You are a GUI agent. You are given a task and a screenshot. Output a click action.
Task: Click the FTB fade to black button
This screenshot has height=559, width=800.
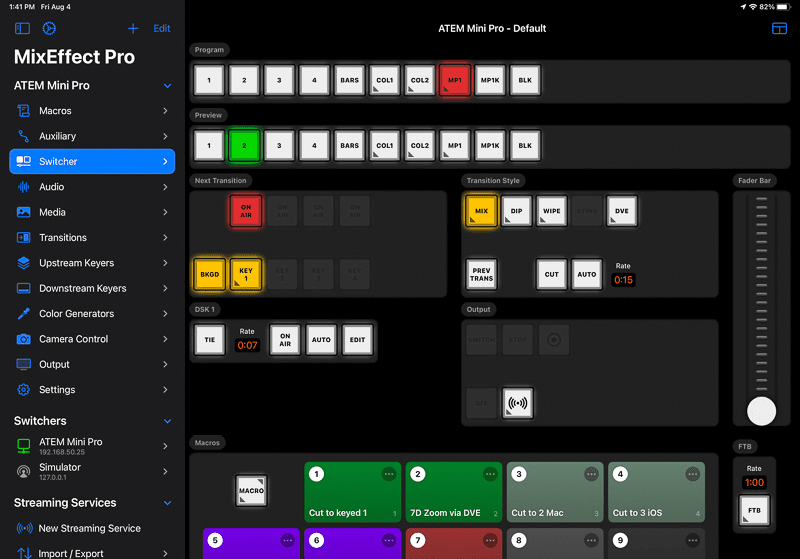click(x=754, y=510)
